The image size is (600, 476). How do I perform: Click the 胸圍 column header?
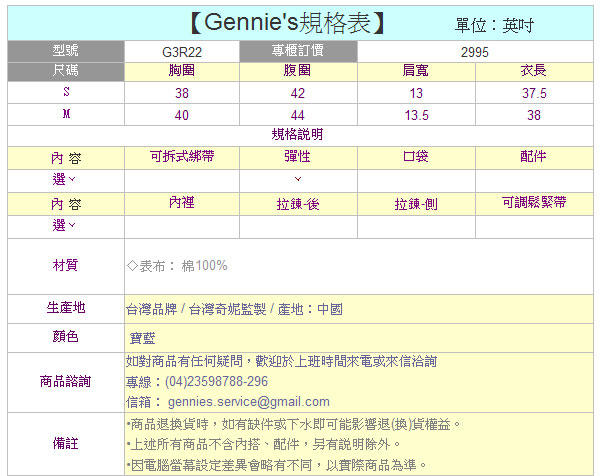(182, 70)
